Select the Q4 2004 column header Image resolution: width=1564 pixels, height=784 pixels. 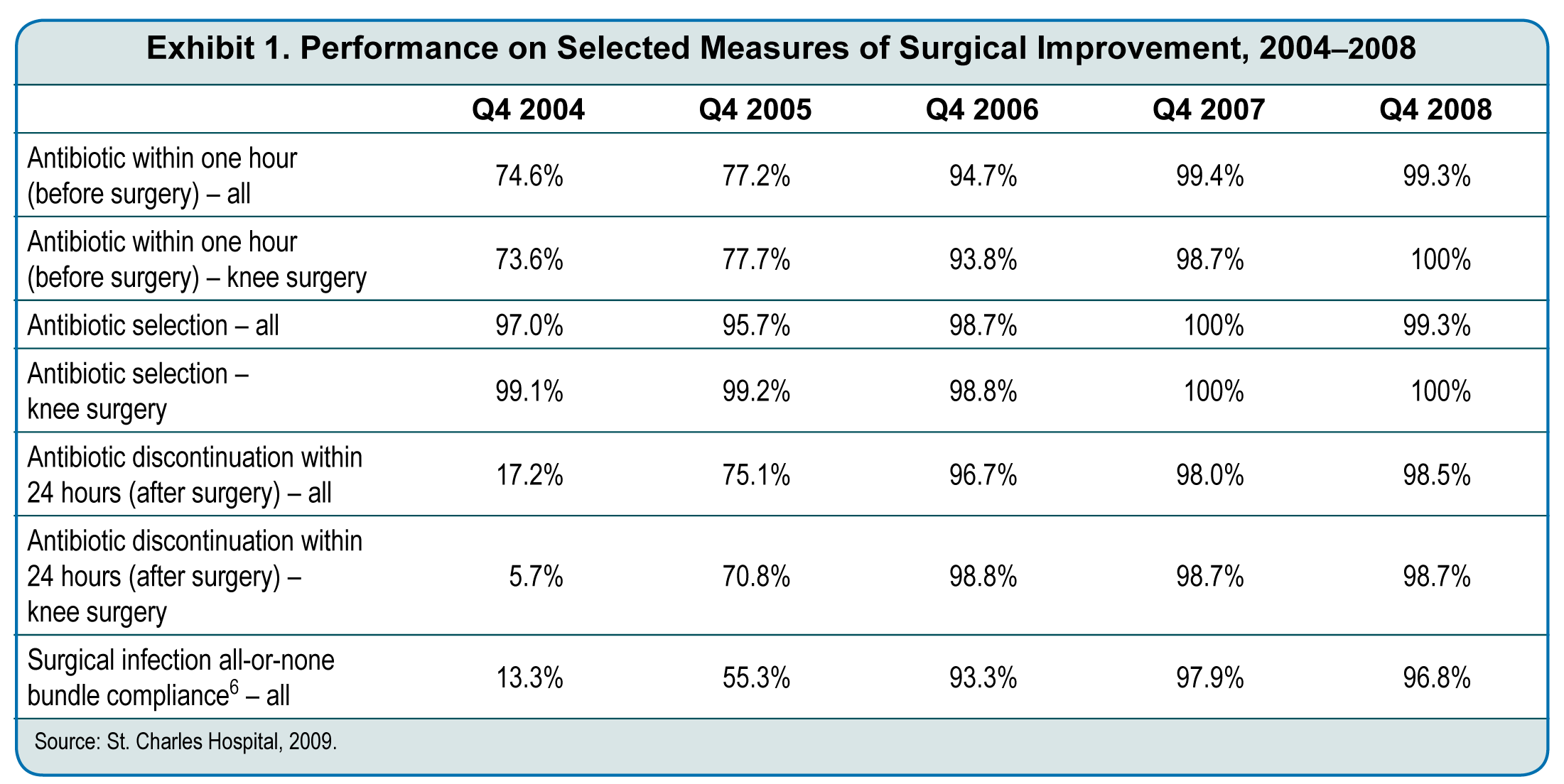click(528, 109)
